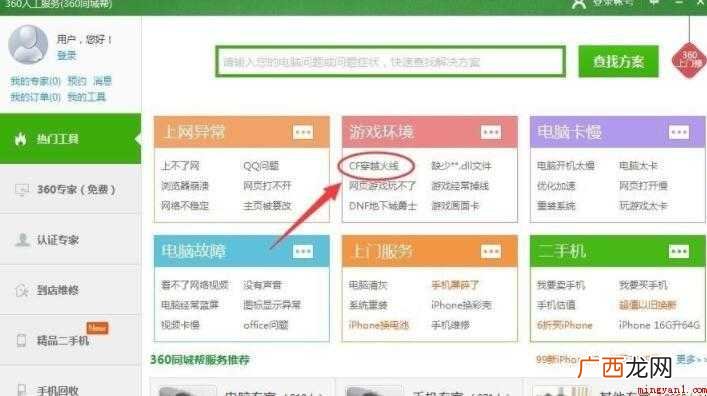
Task: Click the monitor icon beside 360专家
Action: pyautogui.click(x=22, y=190)
